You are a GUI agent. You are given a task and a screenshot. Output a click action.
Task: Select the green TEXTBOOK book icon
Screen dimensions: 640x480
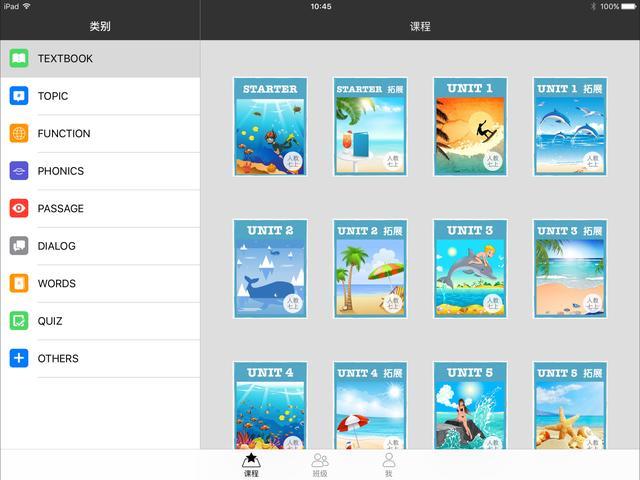[19, 58]
